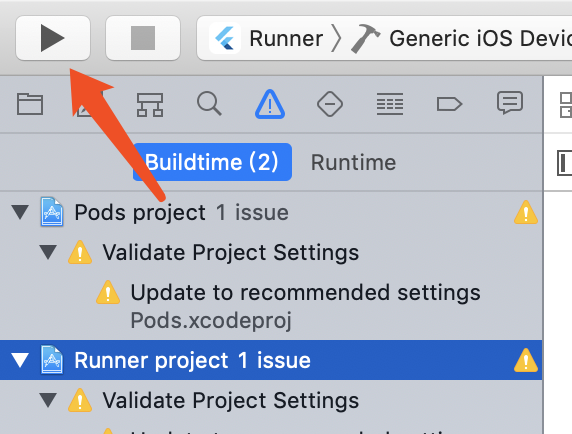Collapse Validate Project Settings under Pods project
The image size is (572, 434).
click(x=48, y=252)
